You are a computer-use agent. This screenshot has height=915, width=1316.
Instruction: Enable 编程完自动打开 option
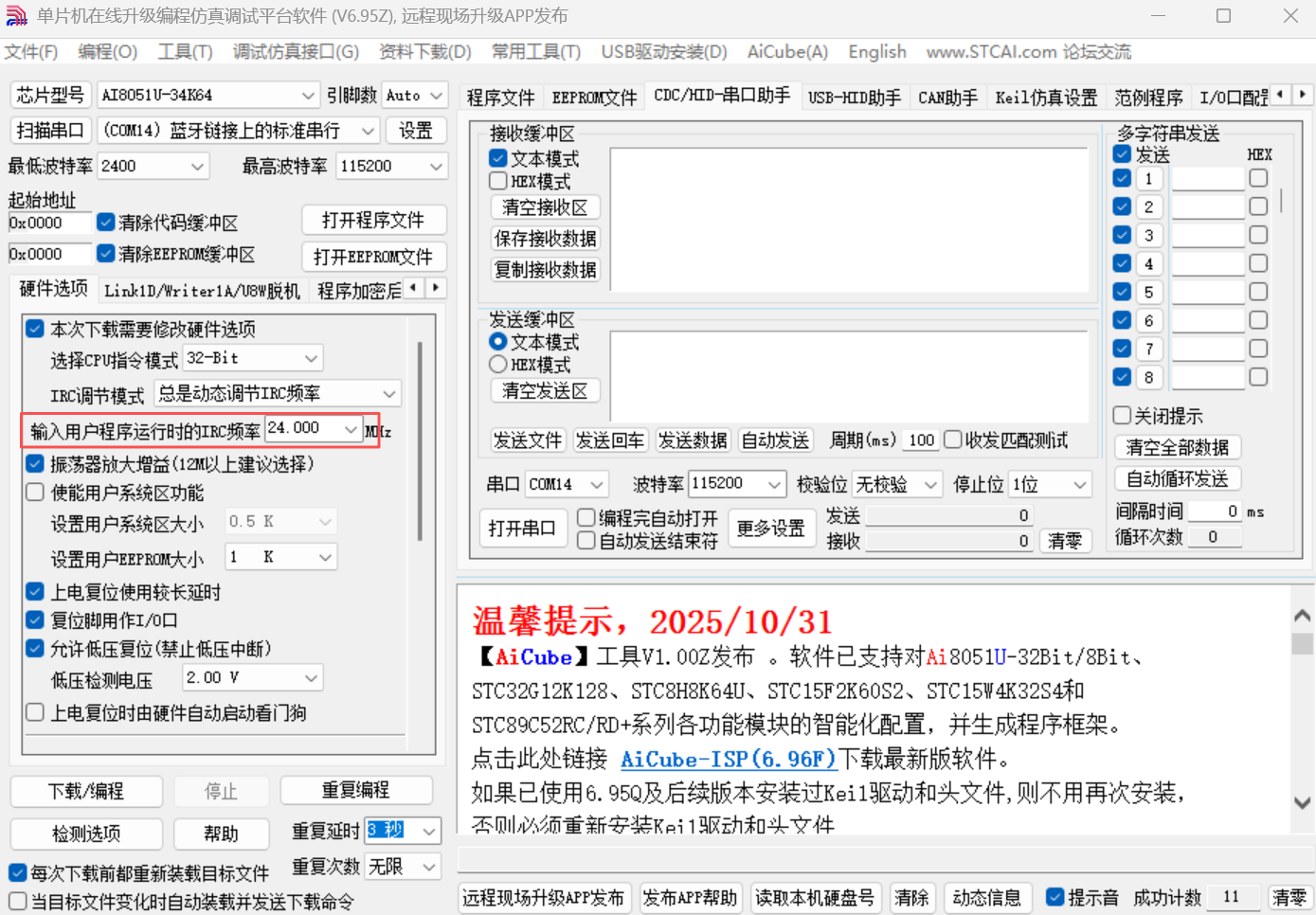586,516
